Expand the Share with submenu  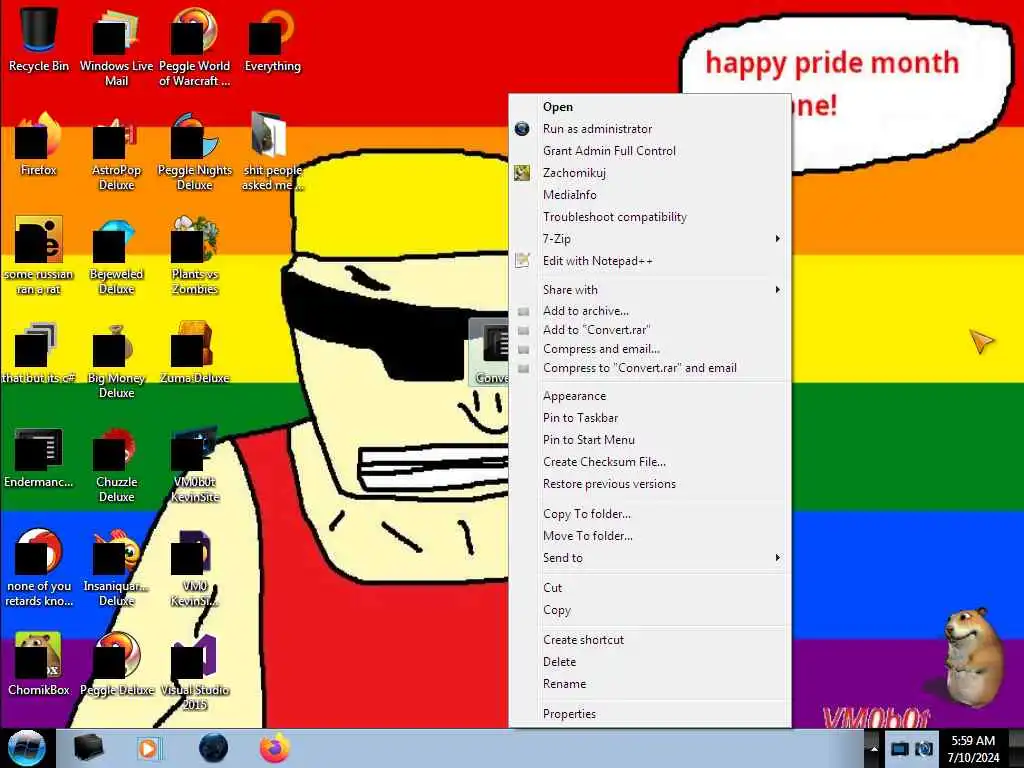[649, 289]
